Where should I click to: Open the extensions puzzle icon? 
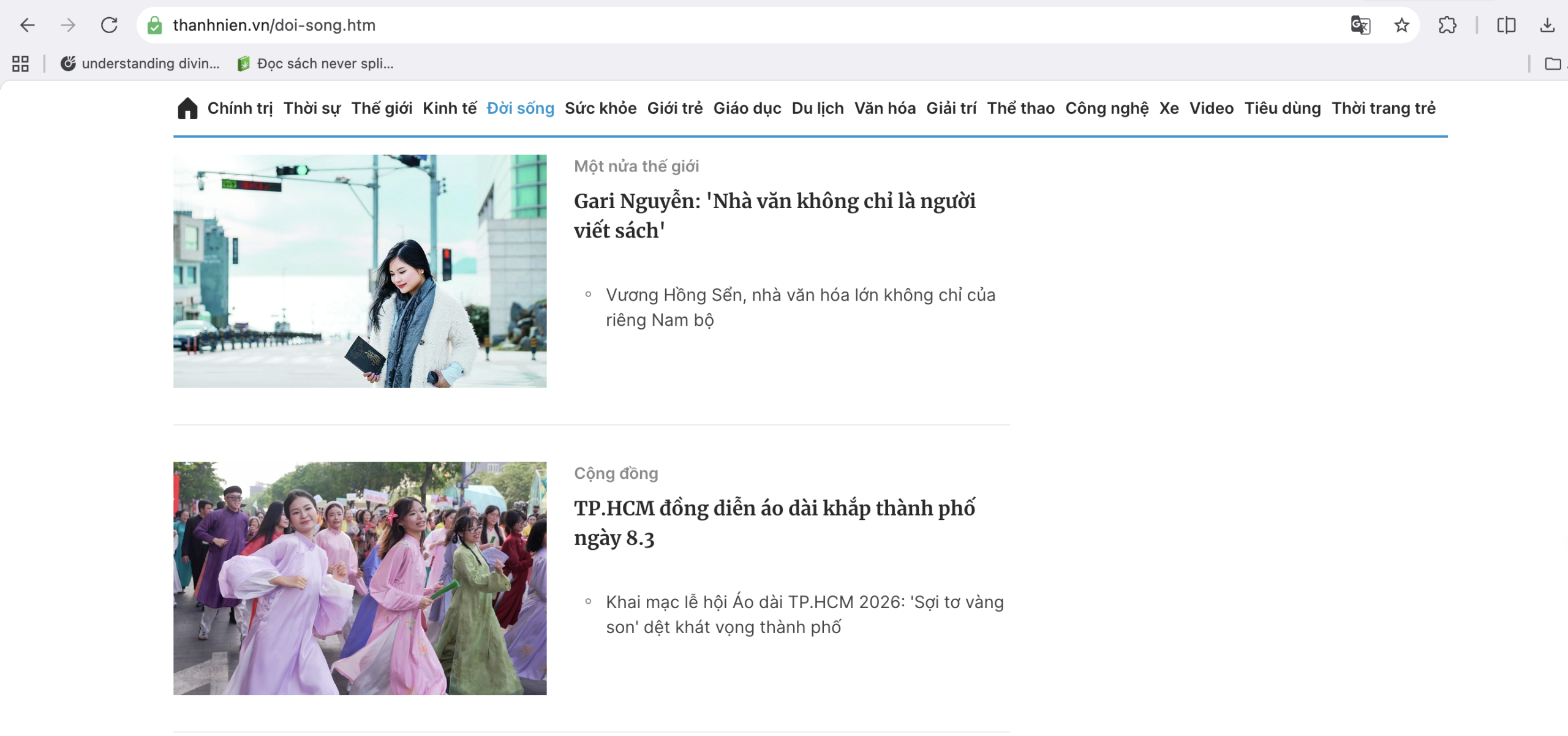1447,25
